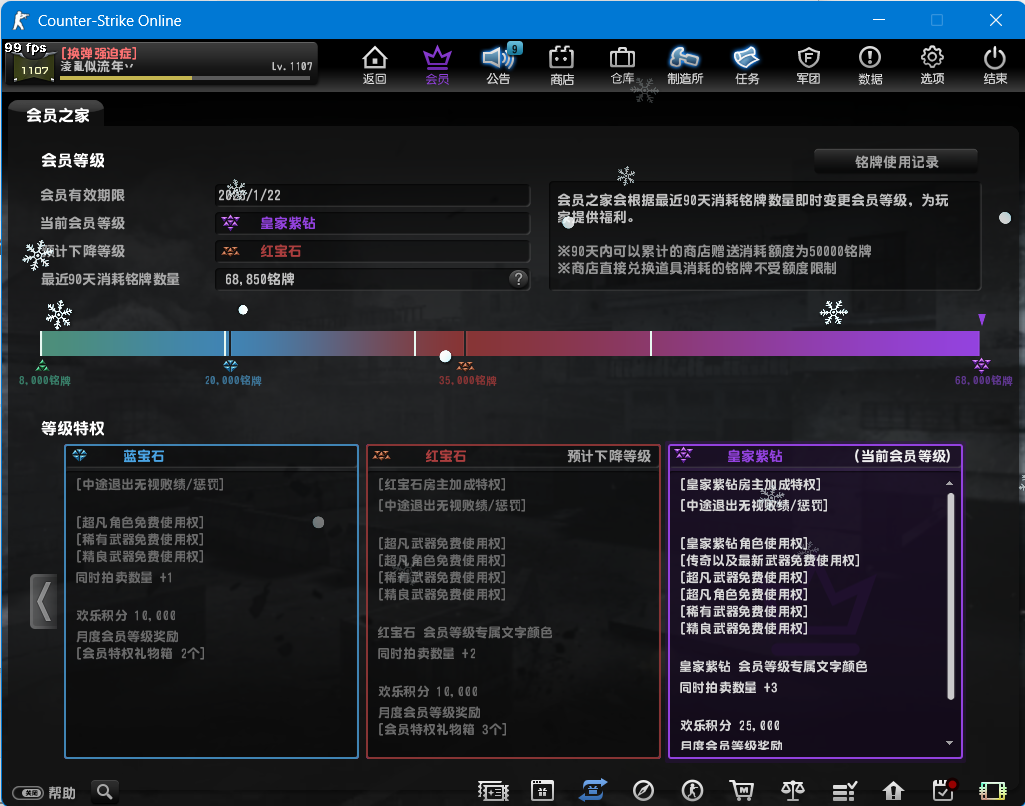Click the left arrow to show previous tiers

(43, 600)
